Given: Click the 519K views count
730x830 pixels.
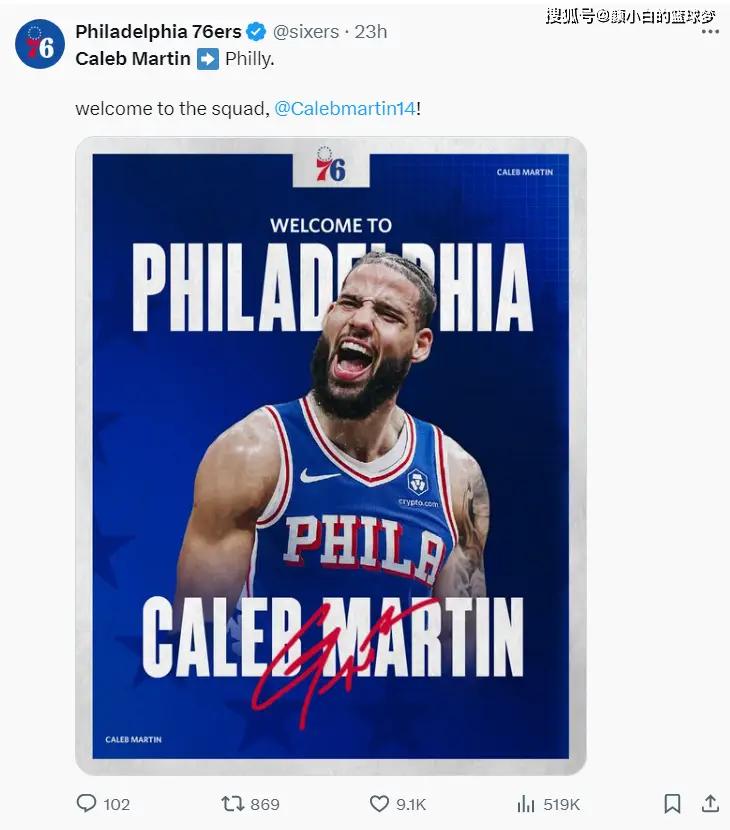Looking at the screenshot, I should 562,804.
